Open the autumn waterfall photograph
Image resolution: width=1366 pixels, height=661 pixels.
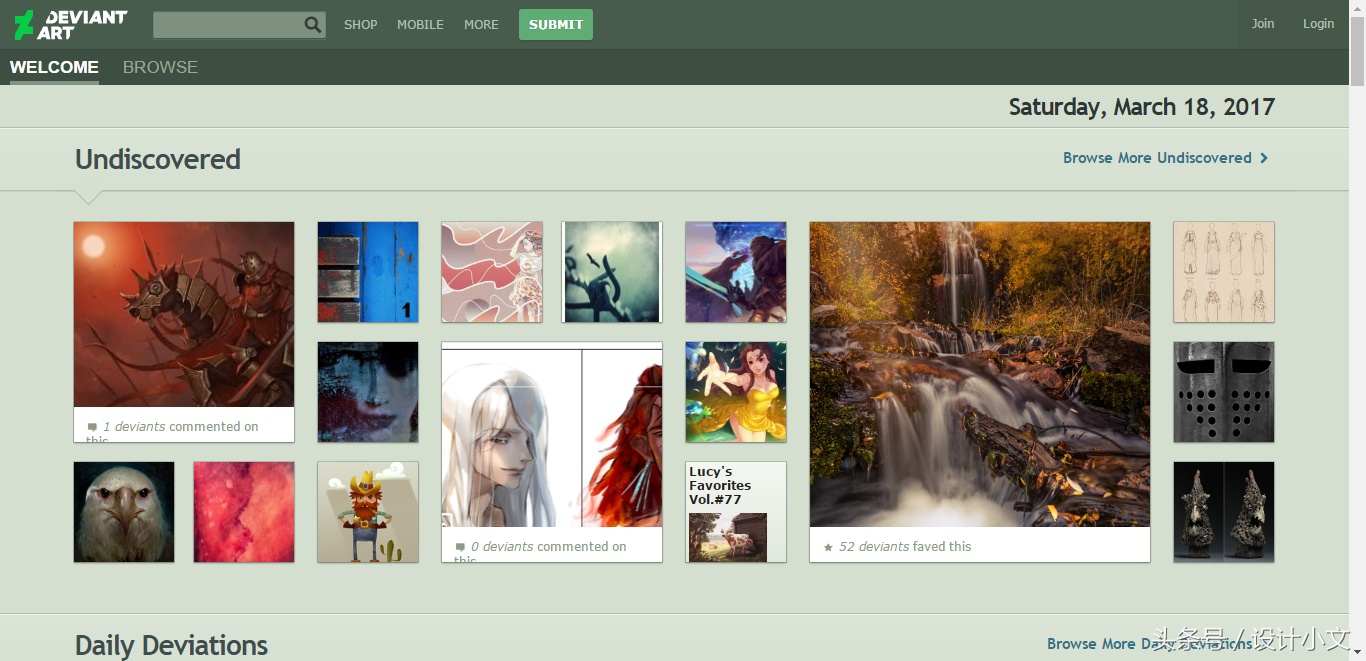[x=980, y=374]
